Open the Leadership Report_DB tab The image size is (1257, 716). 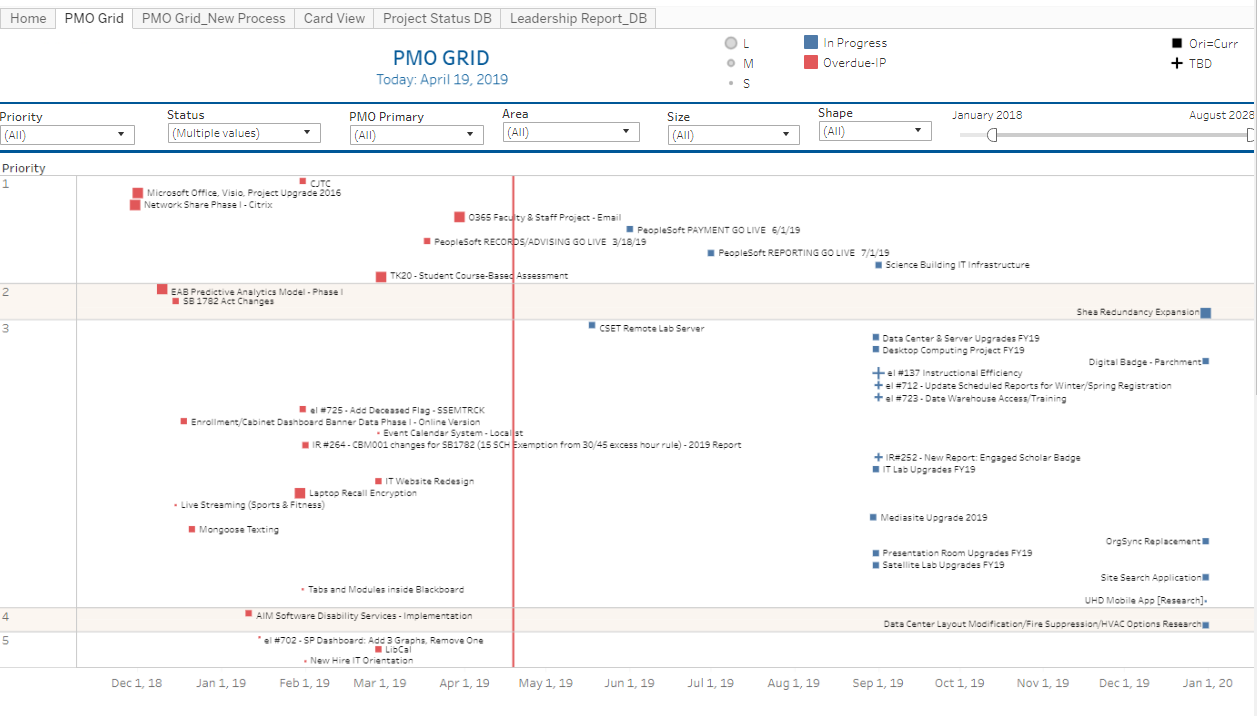pyautogui.click(x=578, y=18)
